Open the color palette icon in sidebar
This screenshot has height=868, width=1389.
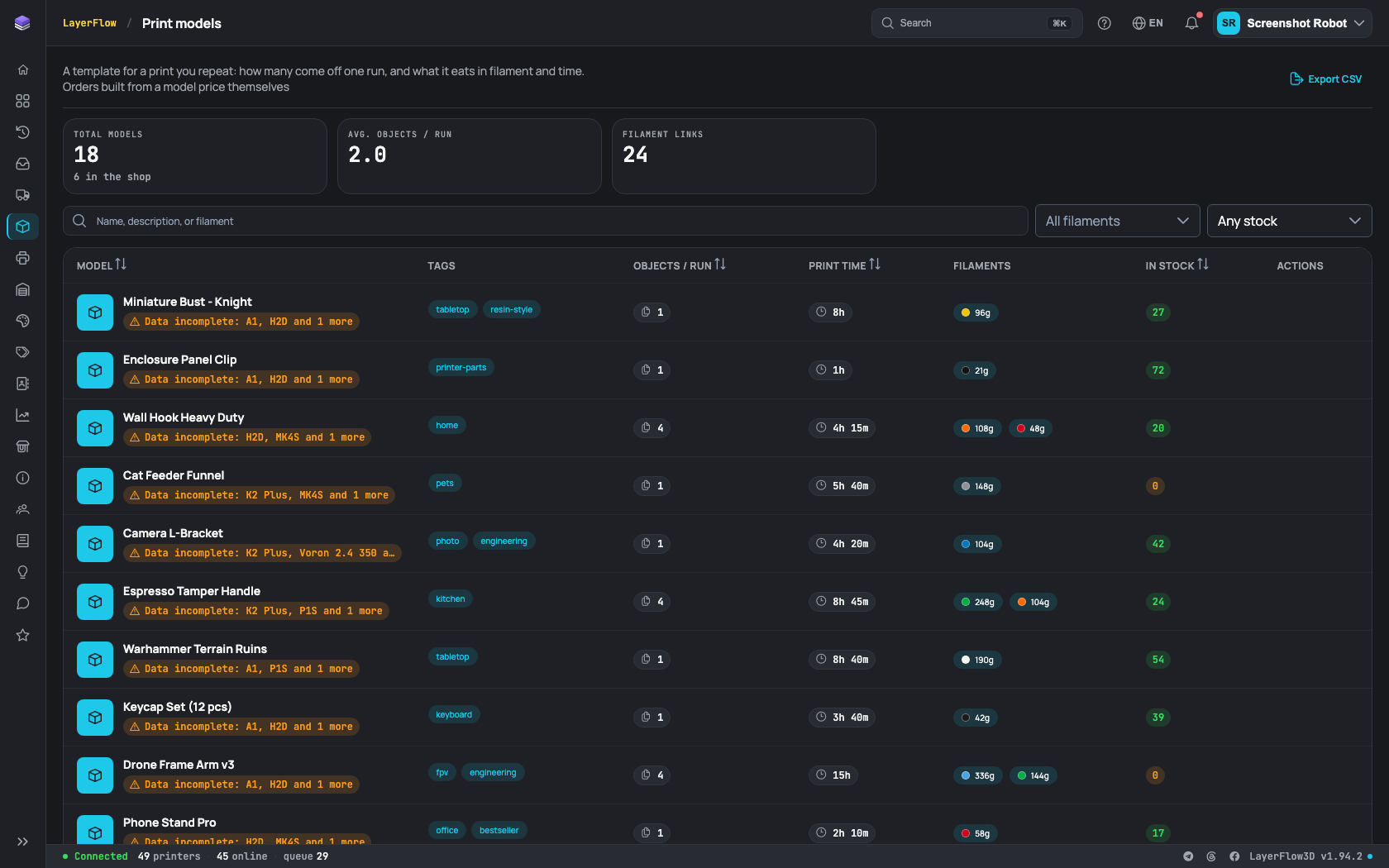[x=22, y=321]
